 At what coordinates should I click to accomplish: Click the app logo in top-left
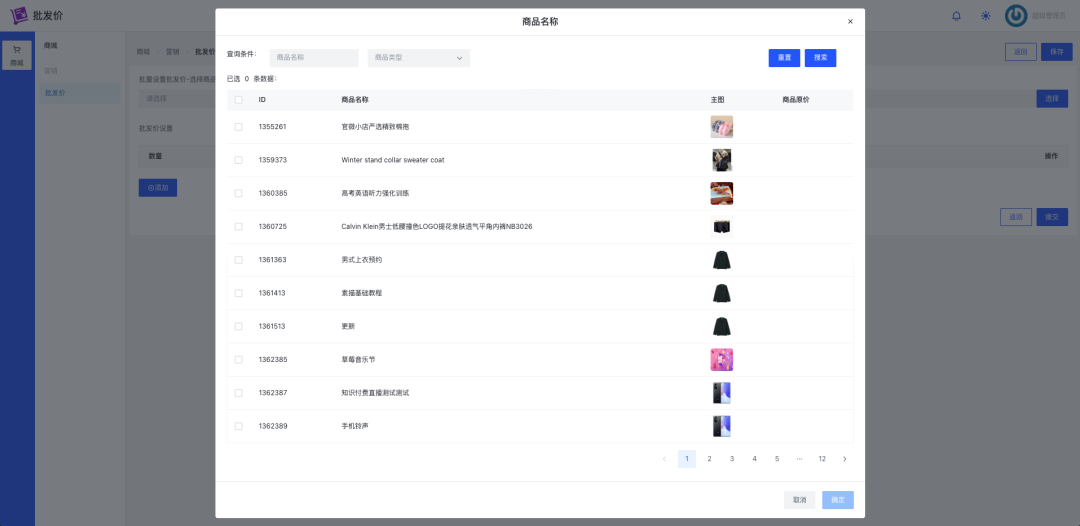18,16
